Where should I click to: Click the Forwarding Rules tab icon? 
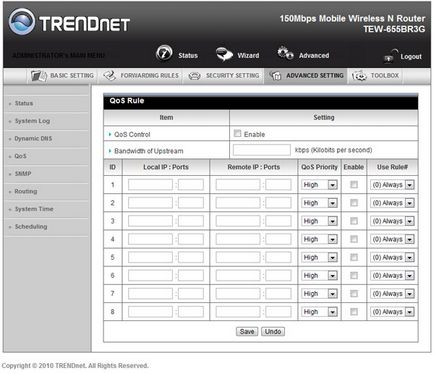pyautogui.click(x=109, y=76)
